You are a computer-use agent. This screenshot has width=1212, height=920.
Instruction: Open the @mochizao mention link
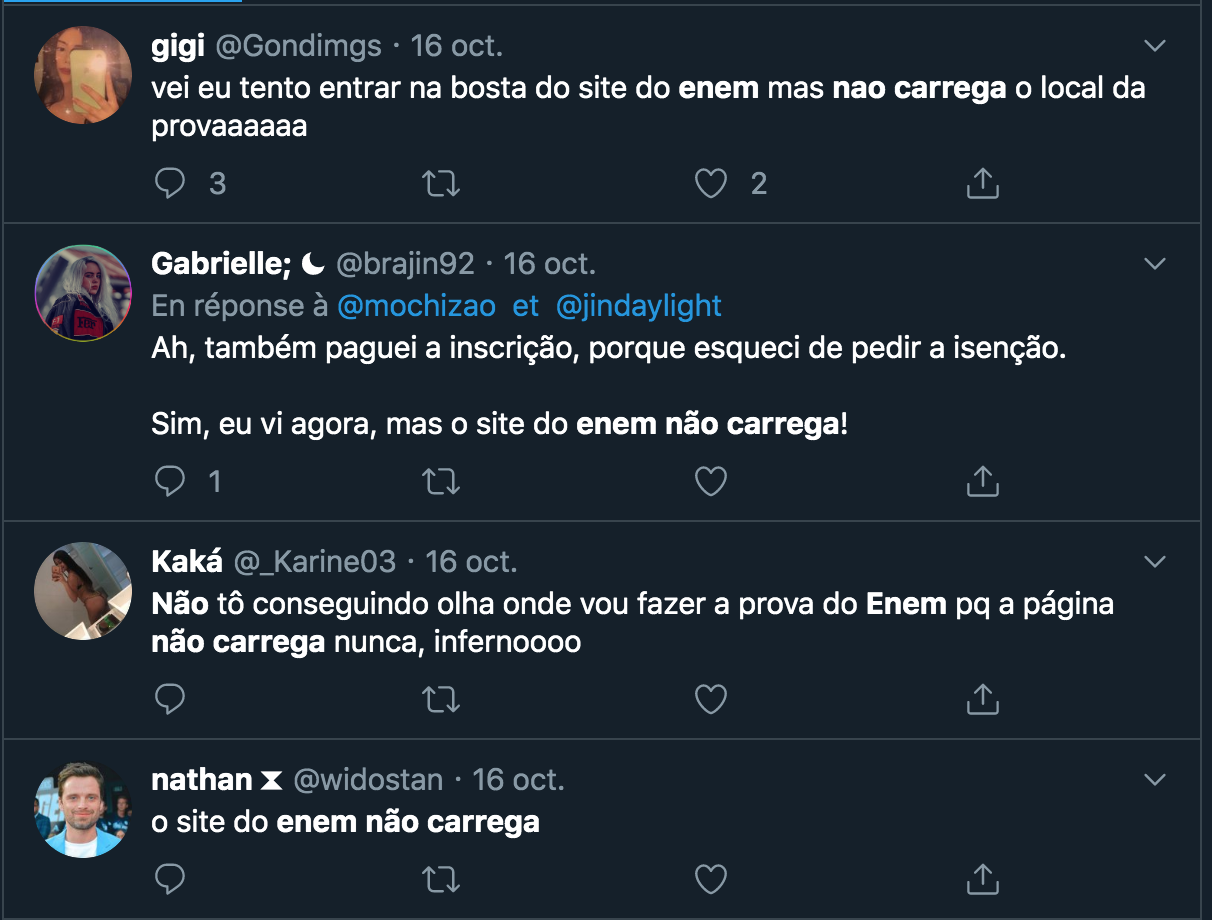pos(416,306)
